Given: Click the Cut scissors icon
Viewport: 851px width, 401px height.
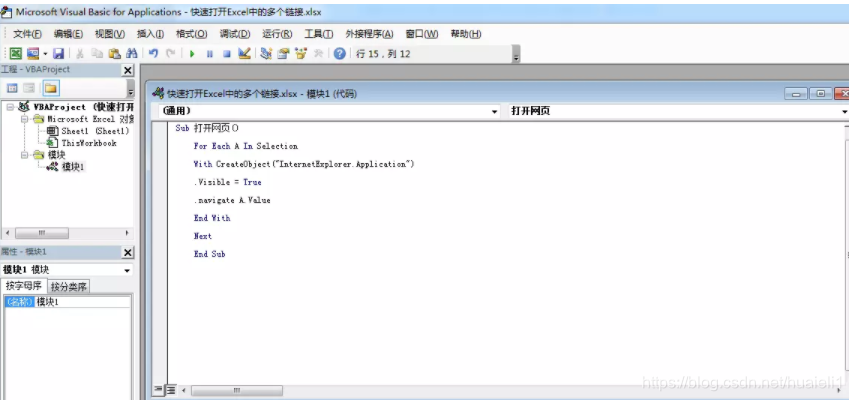Looking at the screenshot, I should pos(80,53).
